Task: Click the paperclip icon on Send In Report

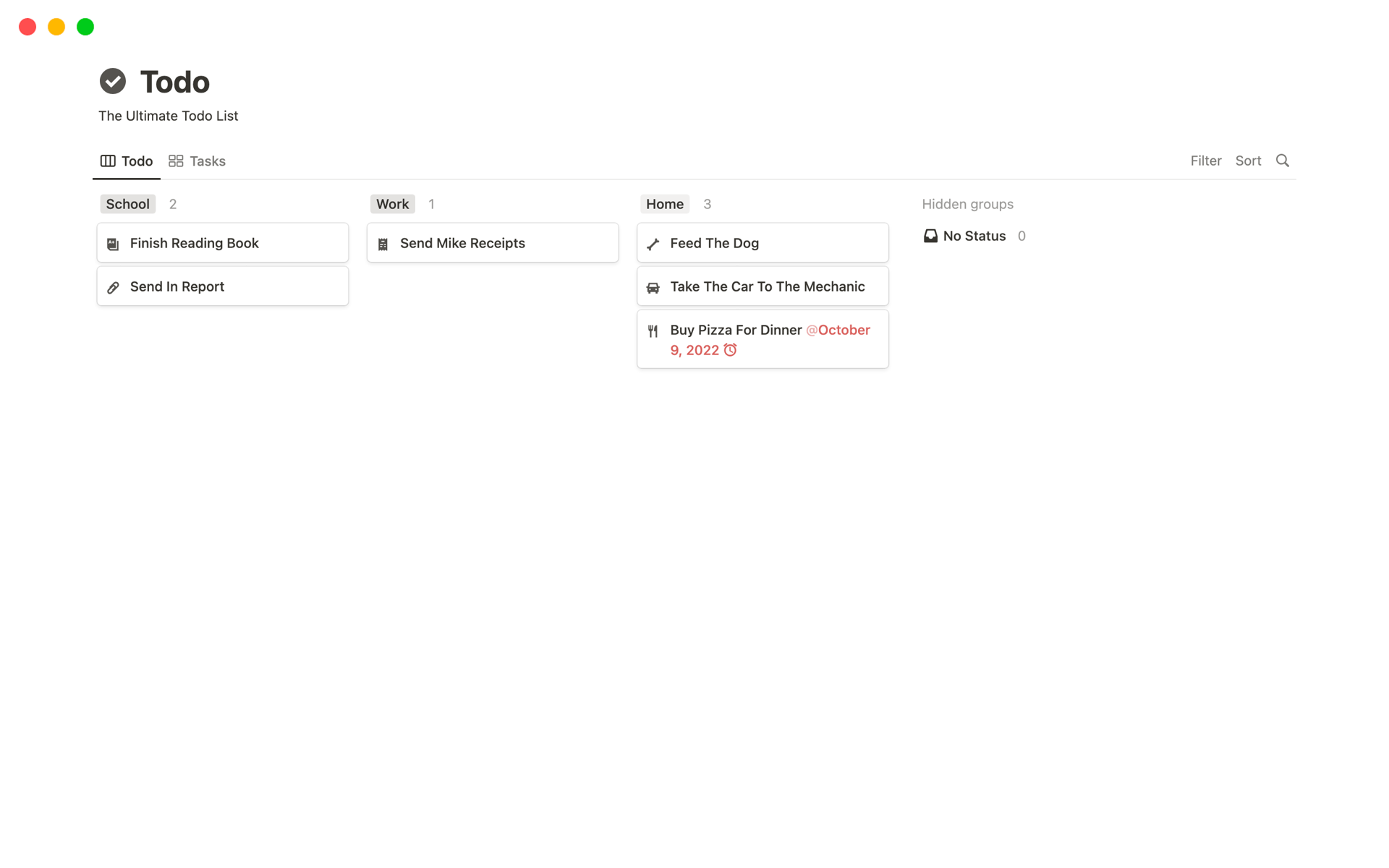Action: pos(113,286)
